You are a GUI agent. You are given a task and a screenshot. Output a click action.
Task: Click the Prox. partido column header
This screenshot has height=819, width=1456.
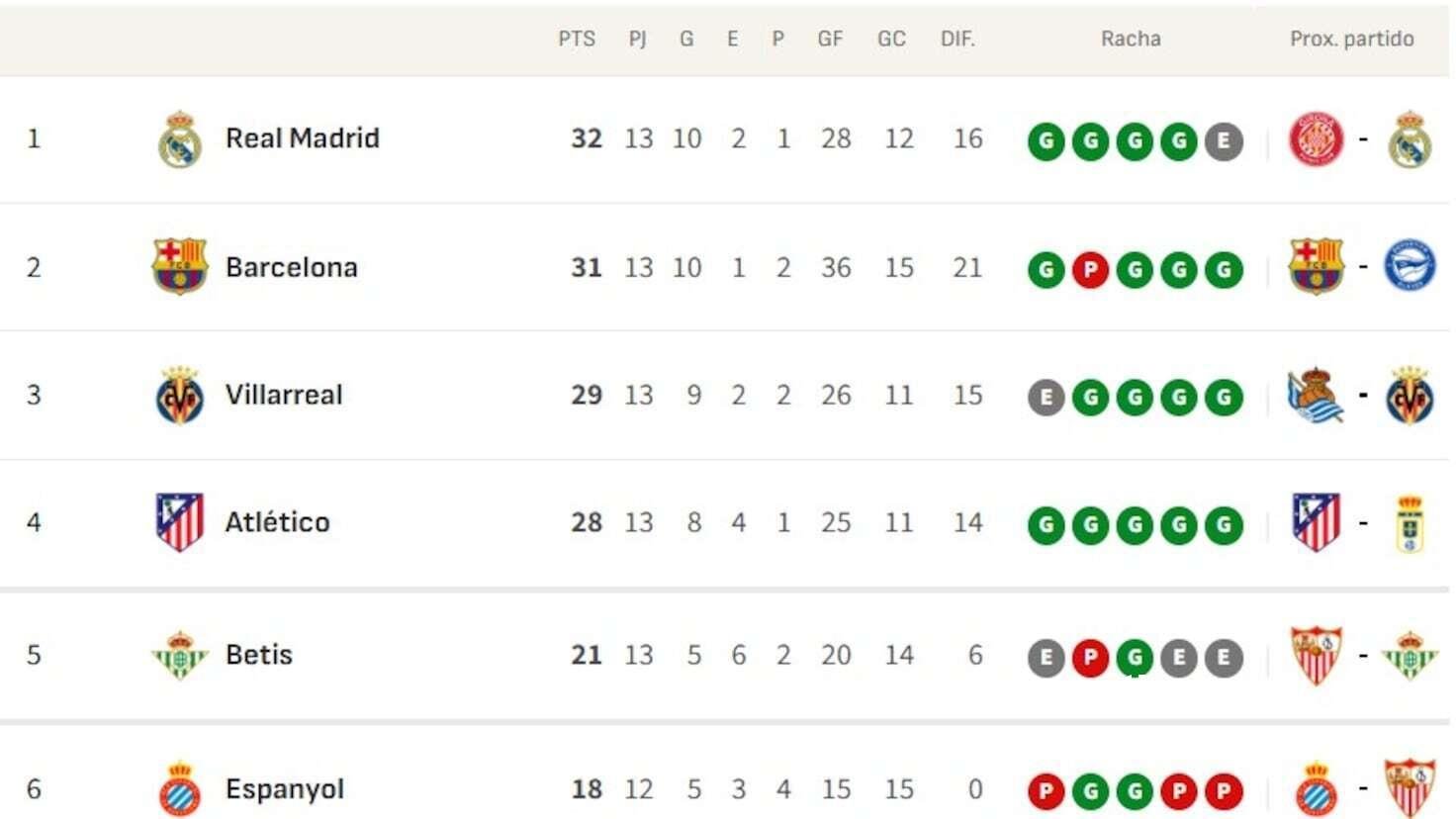pyautogui.click(x=1351, y=40)
